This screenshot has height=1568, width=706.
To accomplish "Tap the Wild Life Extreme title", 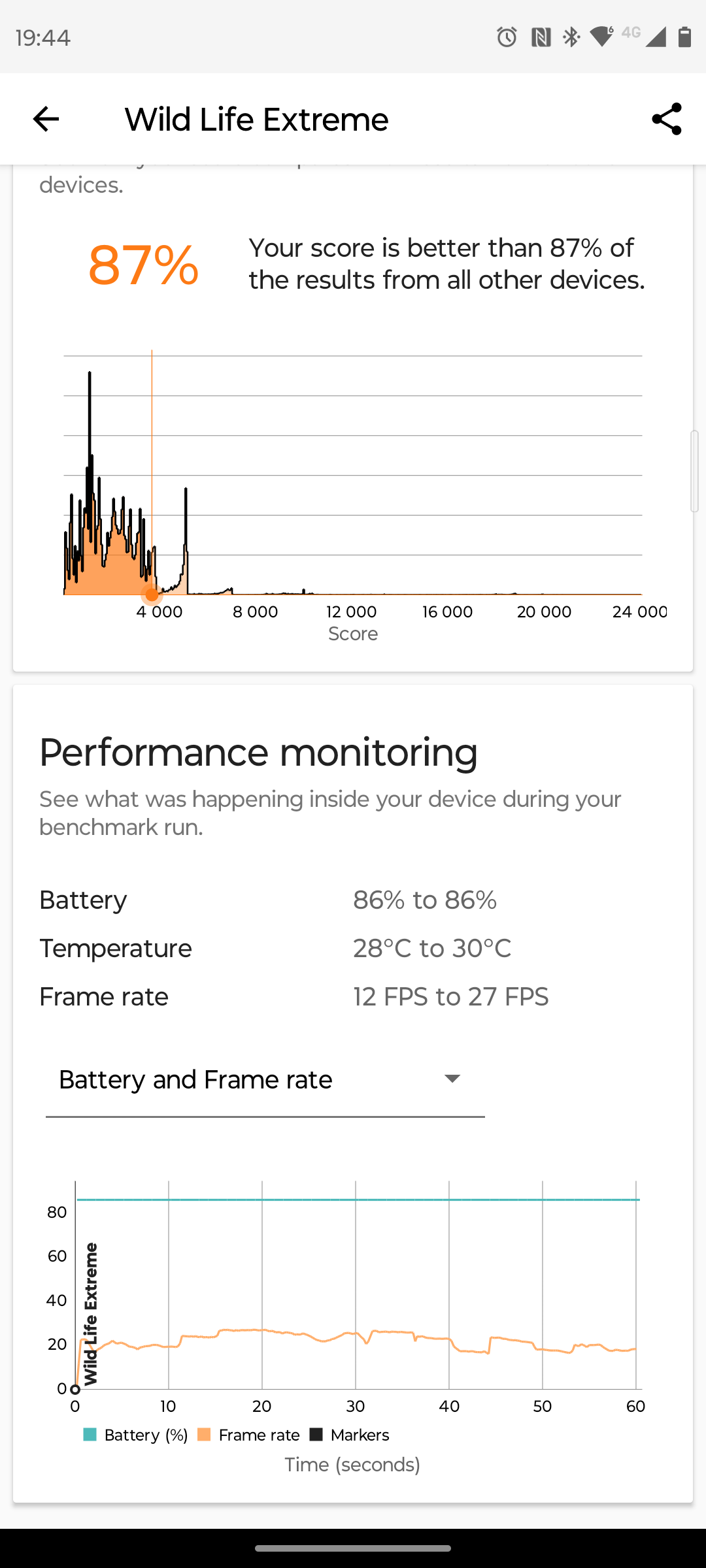I will tap(256, 120).
